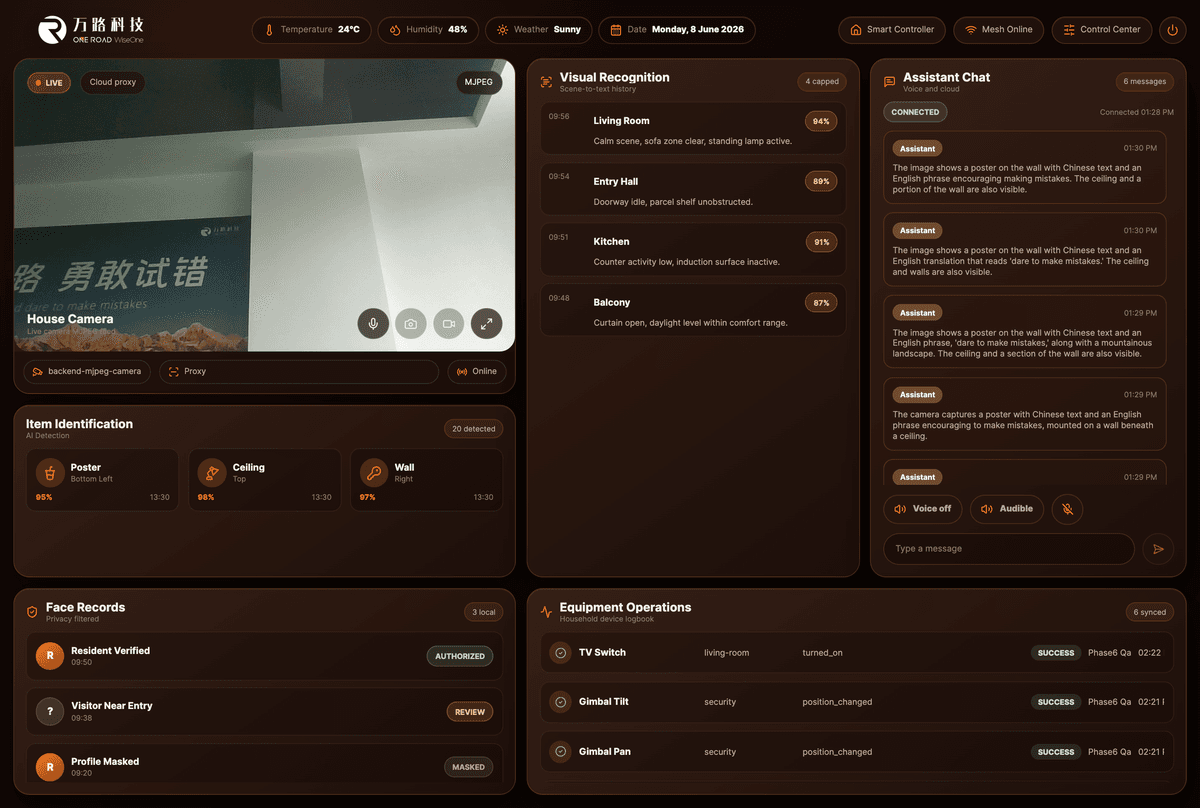Click the REVIEW badge
Viewport: 1200px width, 808px height.
(x=470, y=712)
